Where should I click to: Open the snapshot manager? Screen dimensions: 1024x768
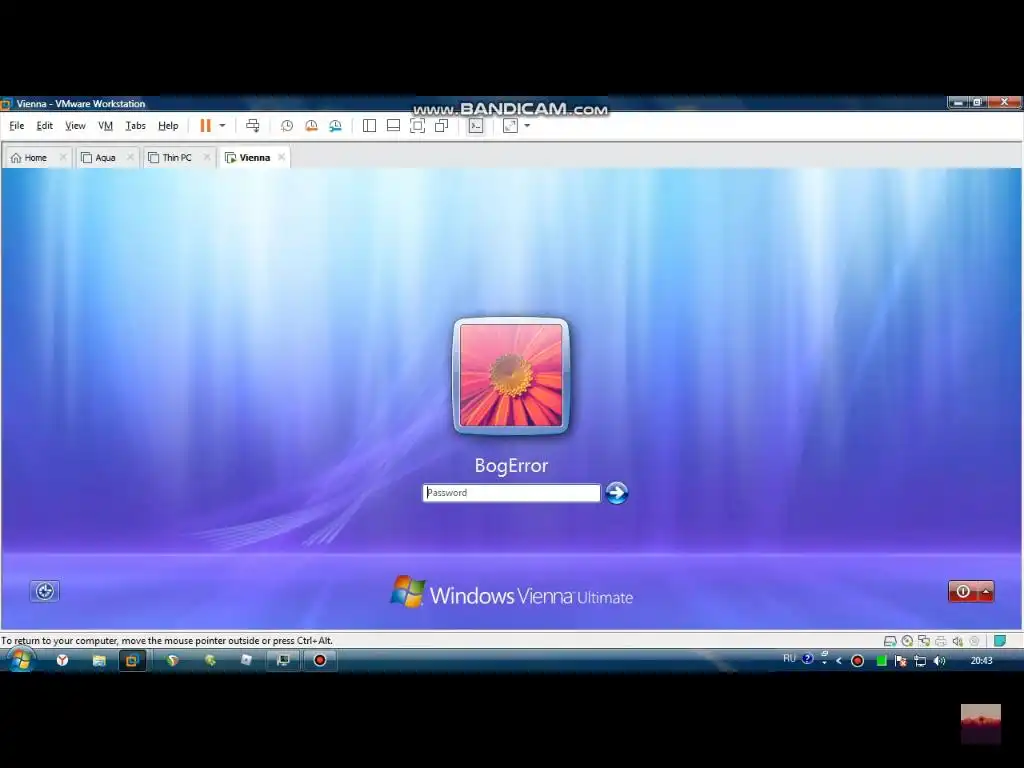click(335, 125)
